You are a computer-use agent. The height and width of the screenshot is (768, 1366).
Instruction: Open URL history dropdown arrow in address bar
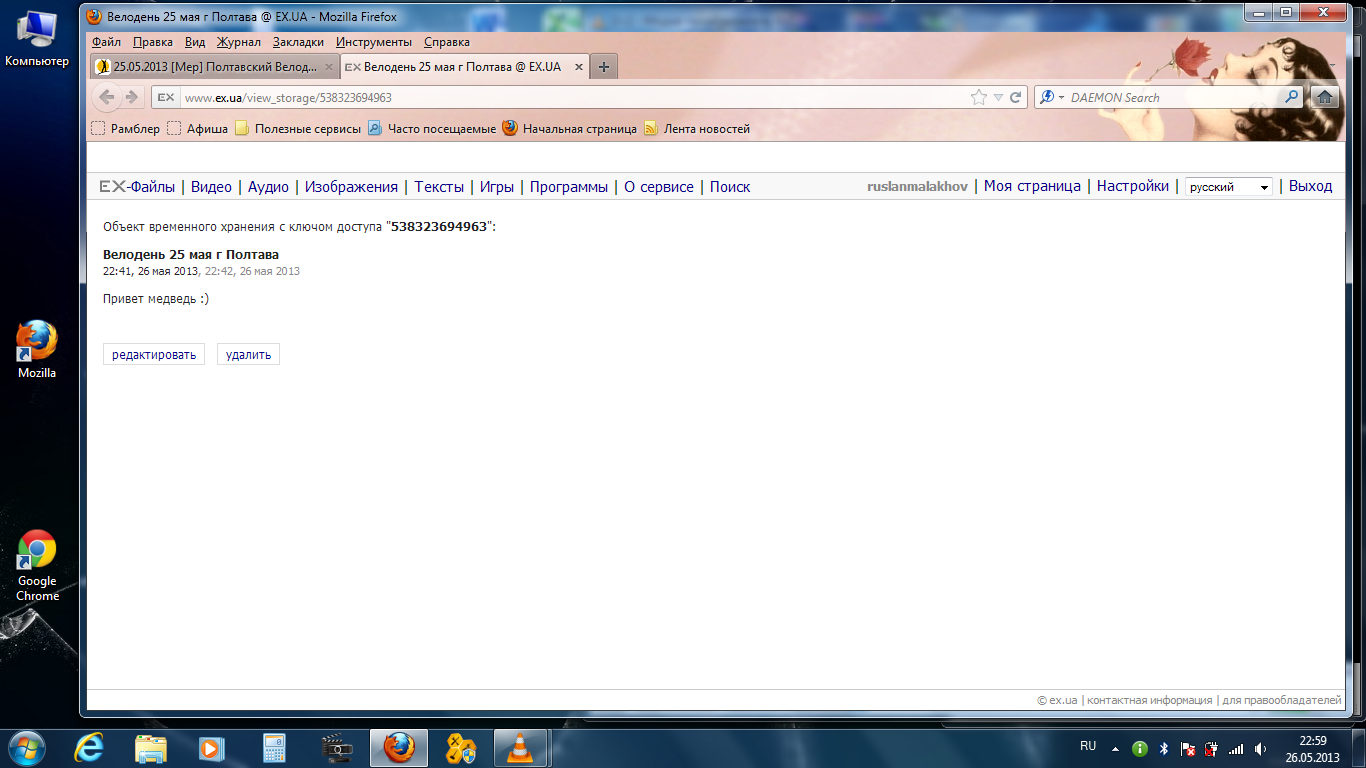(x=998, y=97)
